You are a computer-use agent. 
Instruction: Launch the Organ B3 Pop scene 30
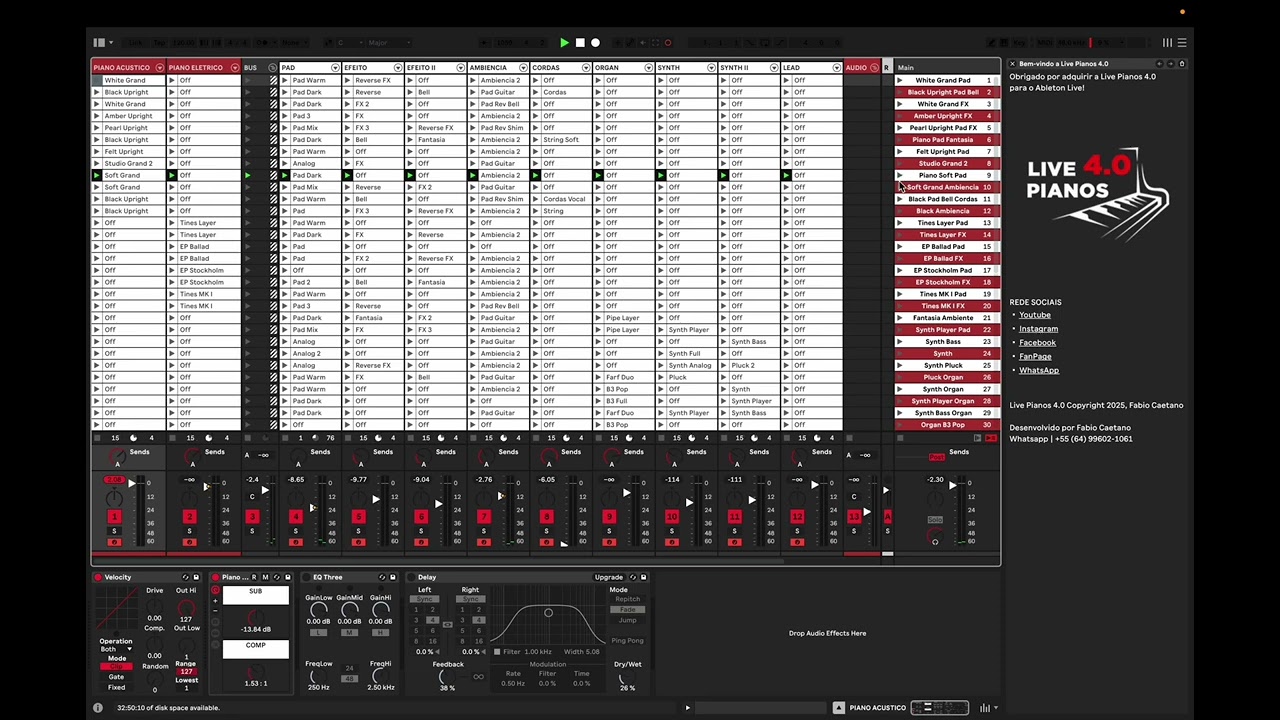[900, 425]
